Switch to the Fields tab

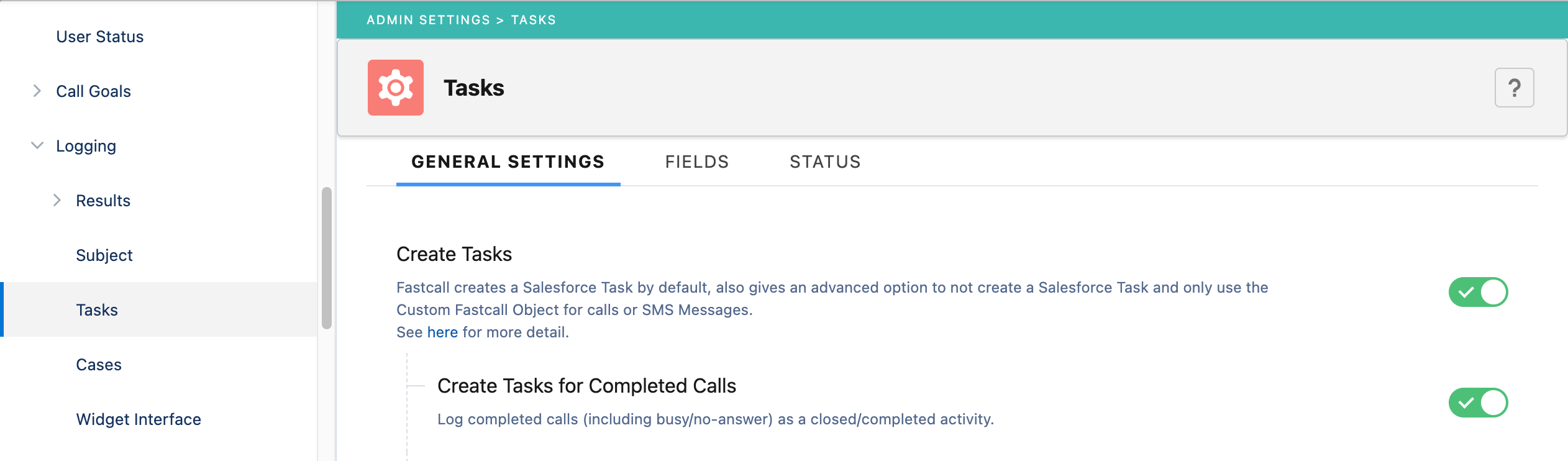(x=696, y=162)
